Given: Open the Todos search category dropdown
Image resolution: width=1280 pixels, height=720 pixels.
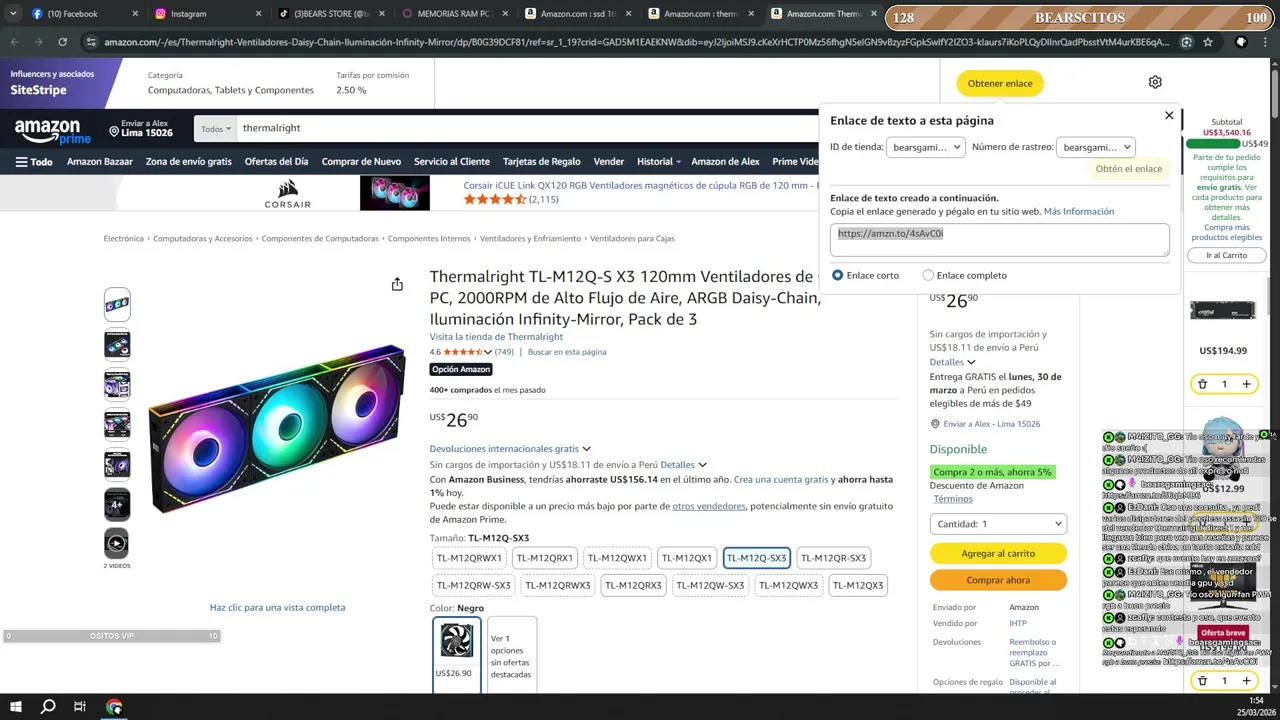Looking at the screenshot, I should [215, 128].
